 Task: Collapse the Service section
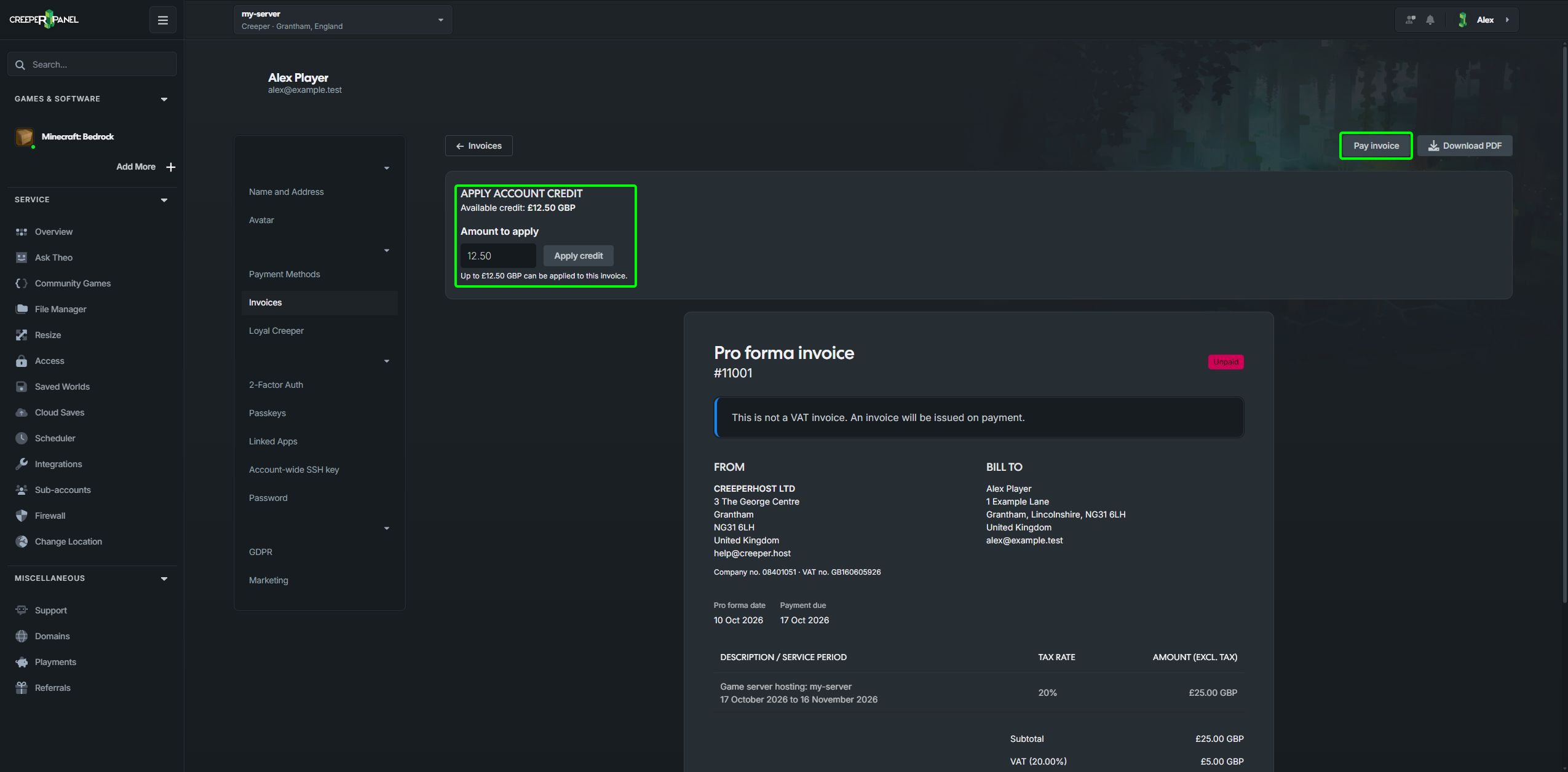[x=164, y=200]
